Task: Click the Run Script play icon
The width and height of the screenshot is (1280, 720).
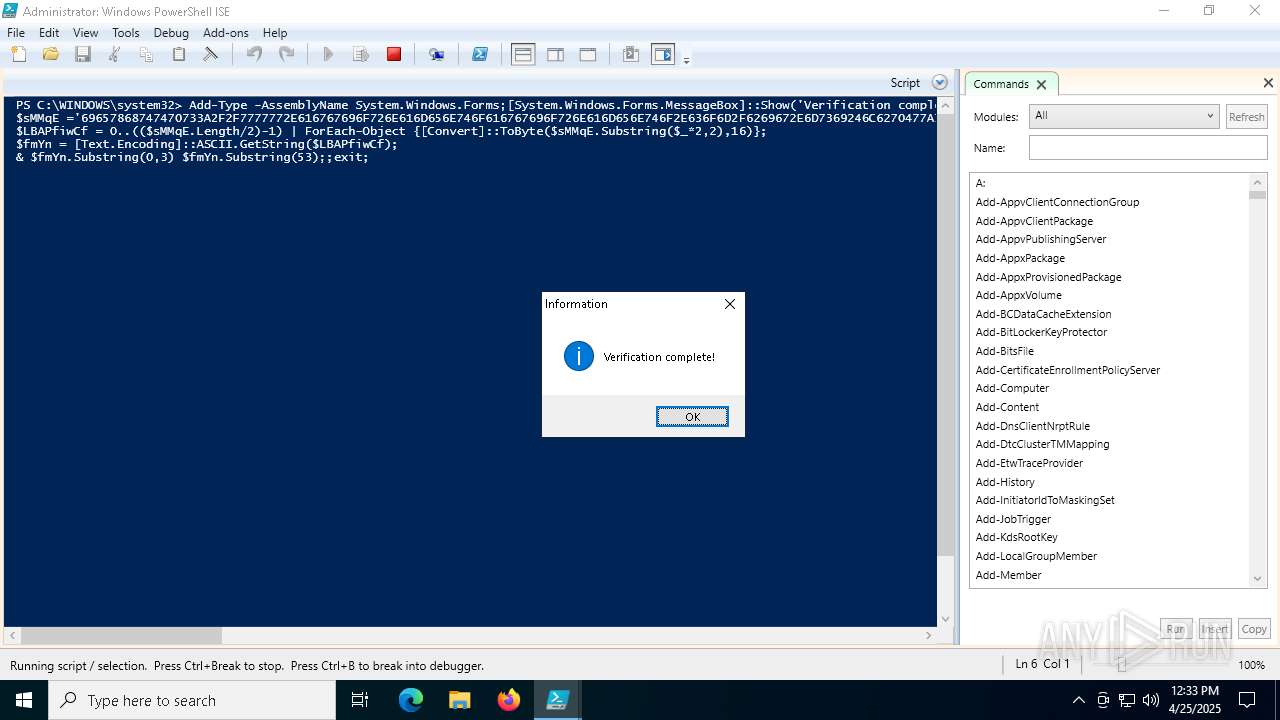Action: (328, 55)
